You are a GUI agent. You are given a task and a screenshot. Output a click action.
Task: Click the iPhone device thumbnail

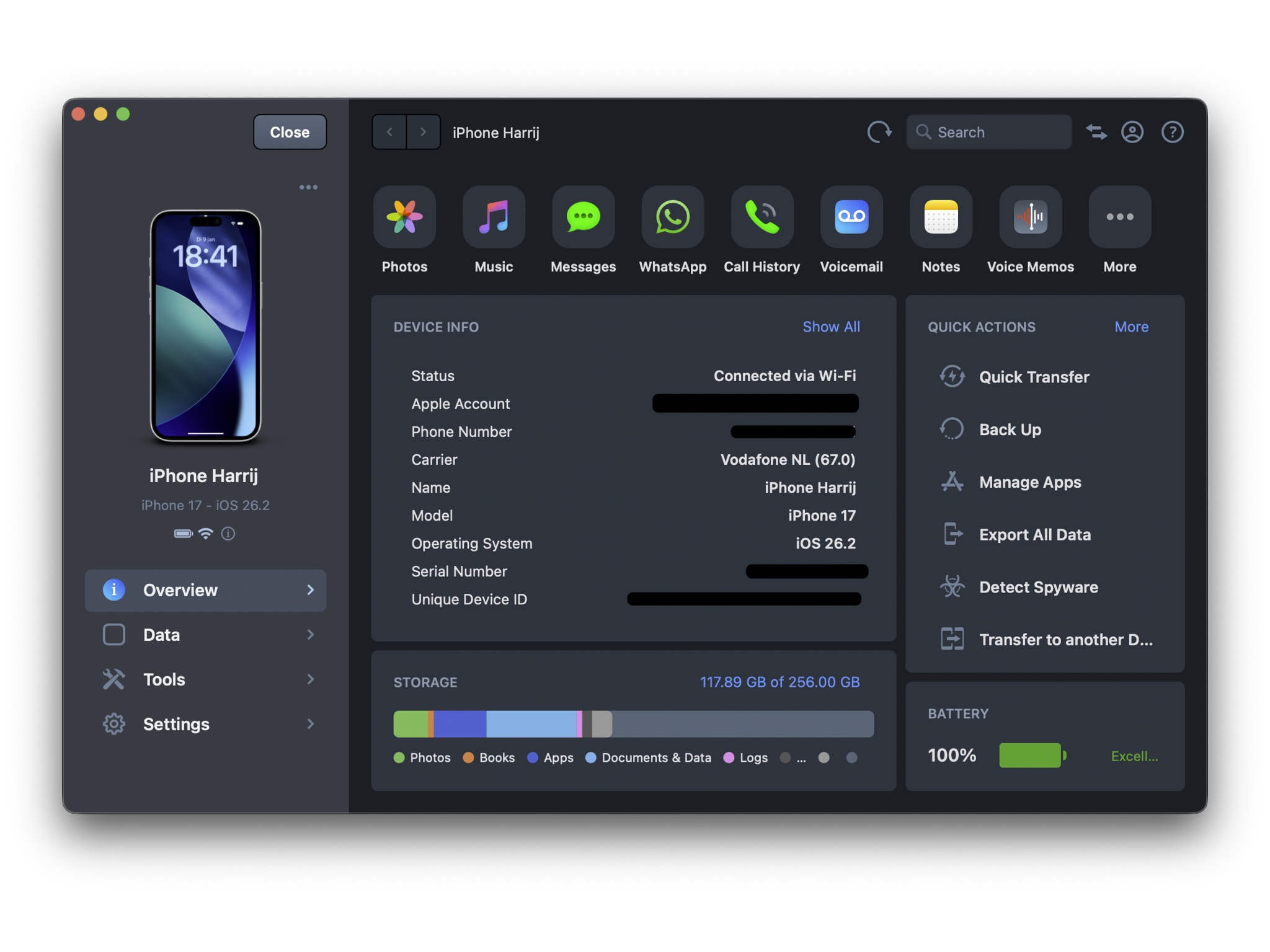pos(205,326)
